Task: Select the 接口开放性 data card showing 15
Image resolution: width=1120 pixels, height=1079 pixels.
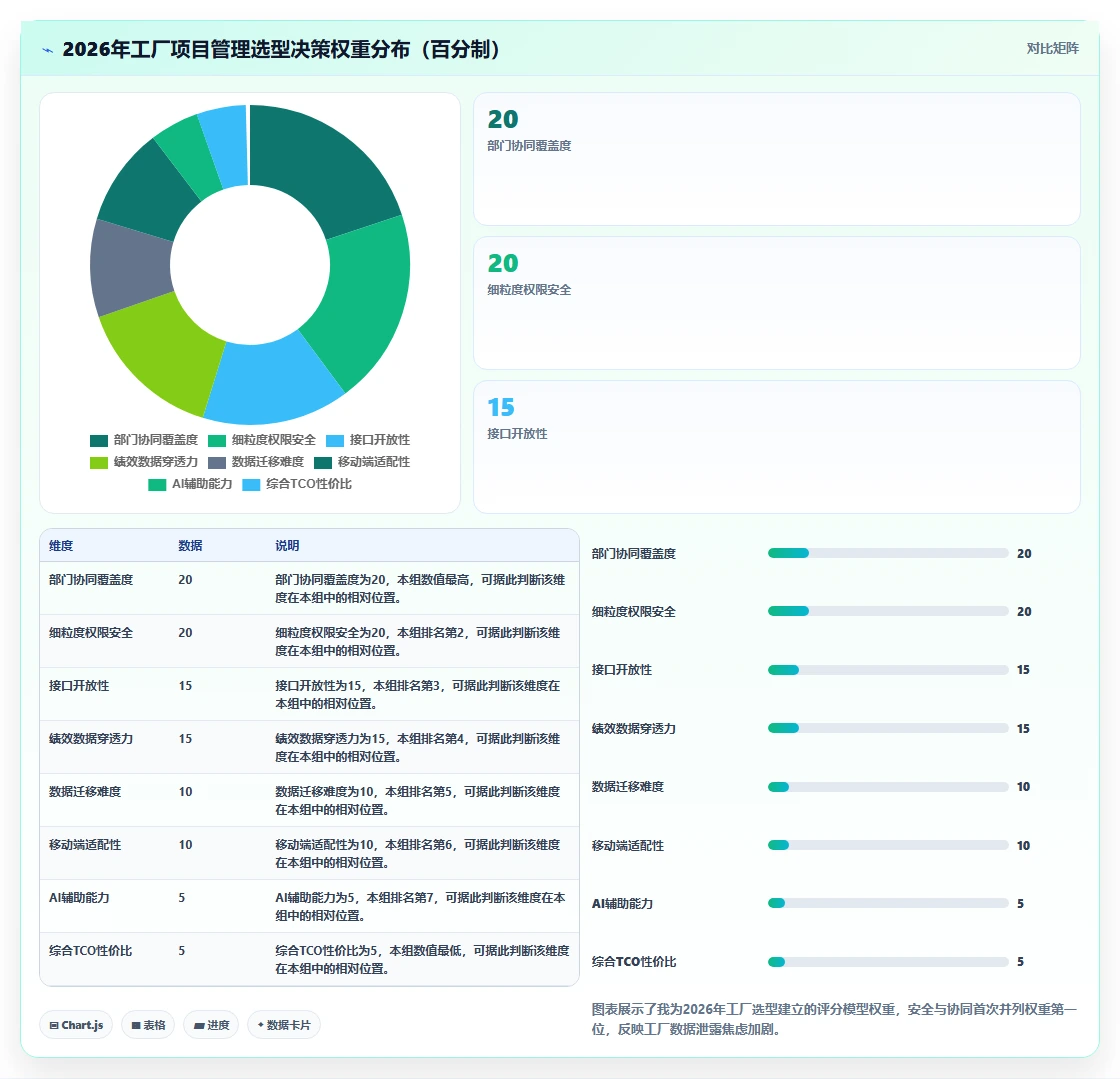Action: [776, 447]
